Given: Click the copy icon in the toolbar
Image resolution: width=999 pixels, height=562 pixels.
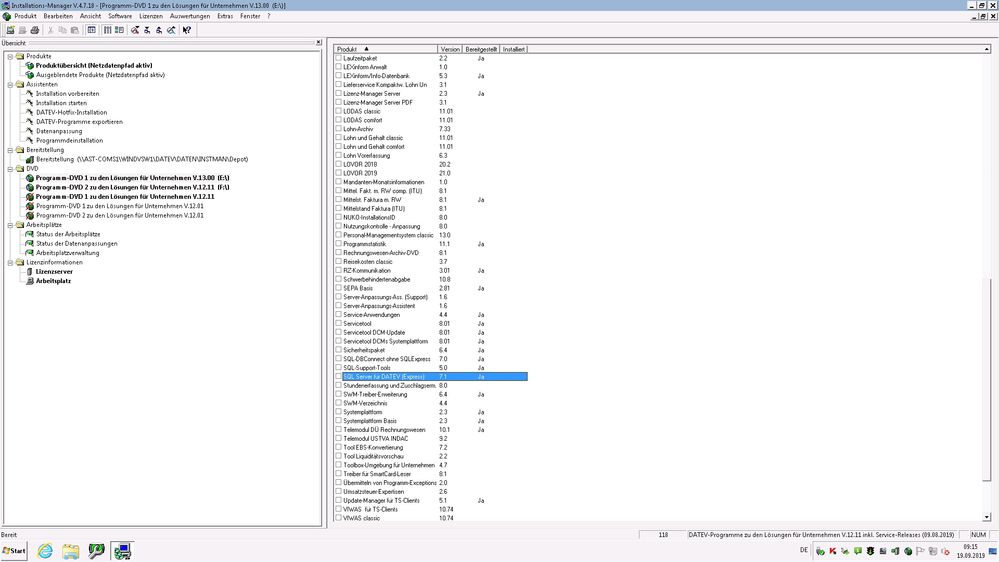Looking at the screenshot, I should [62, 30].
